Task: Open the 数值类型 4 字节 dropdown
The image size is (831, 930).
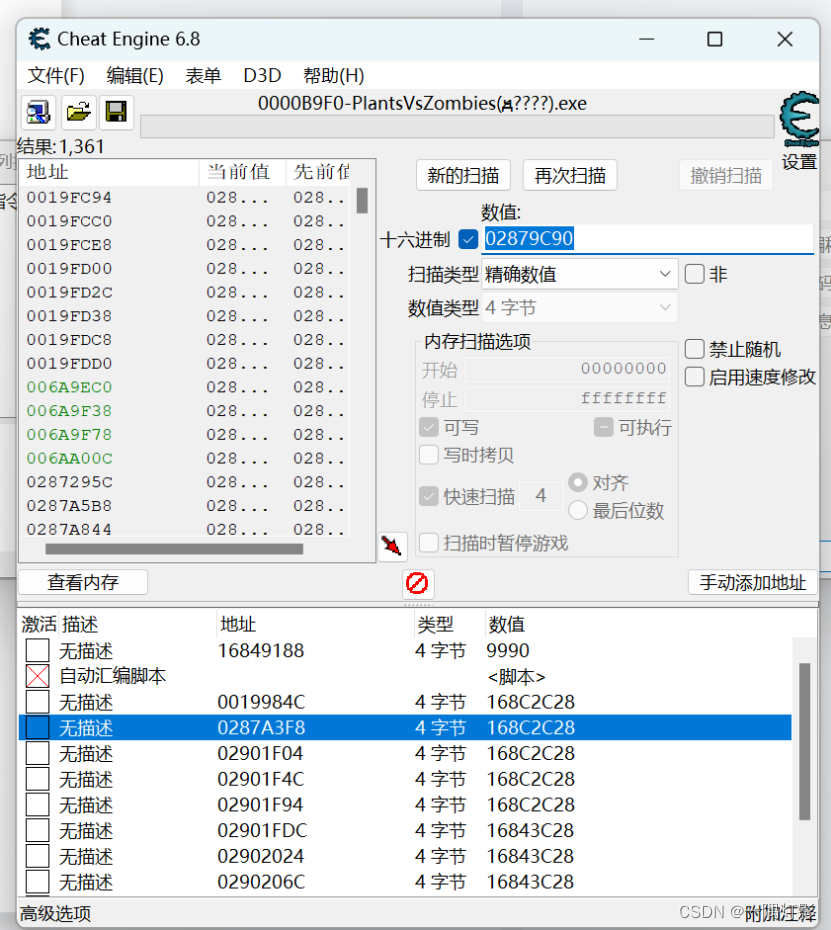Action: coord(580,308)
